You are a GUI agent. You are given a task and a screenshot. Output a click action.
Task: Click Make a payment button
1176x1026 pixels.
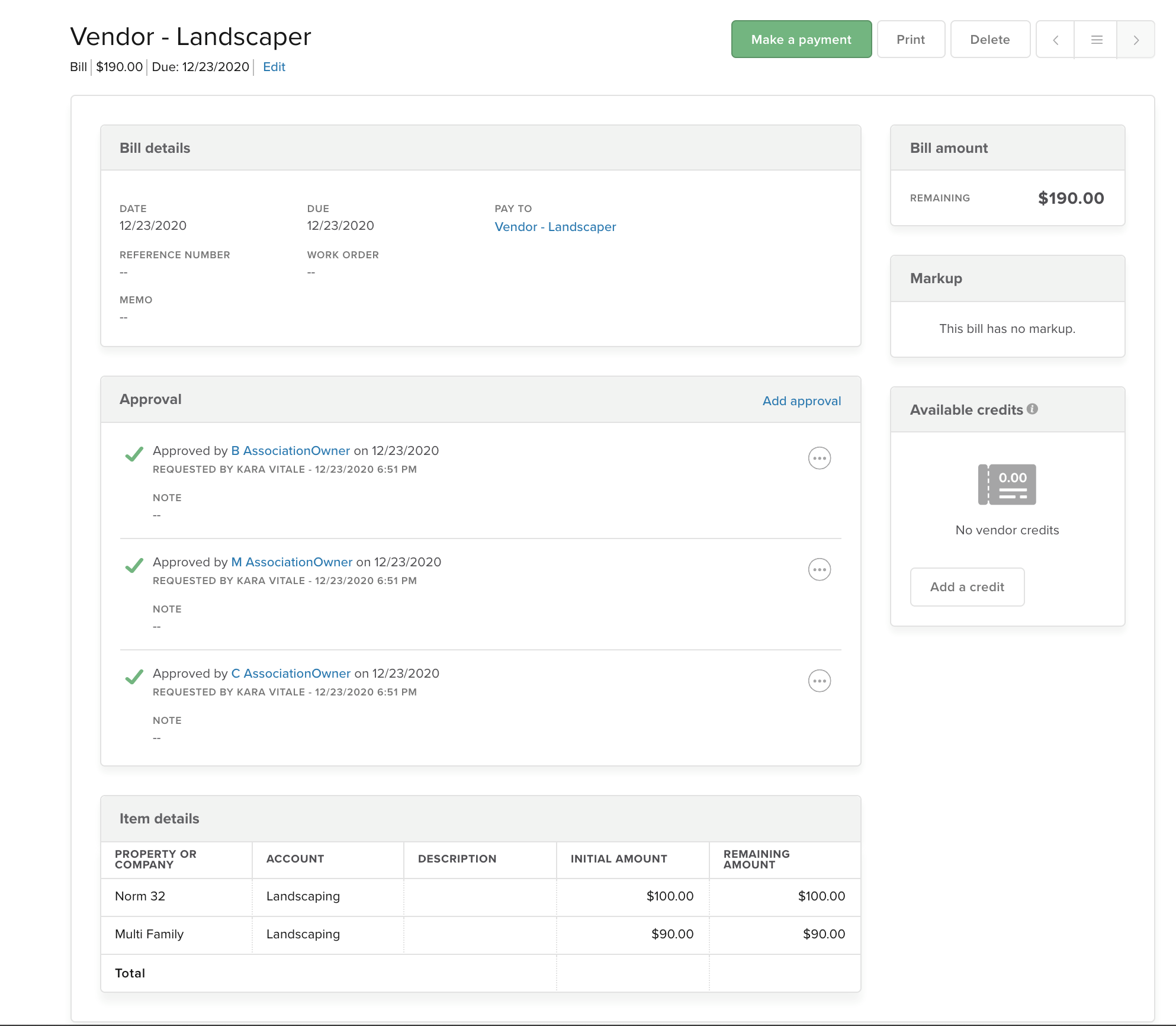pos(801,40)
